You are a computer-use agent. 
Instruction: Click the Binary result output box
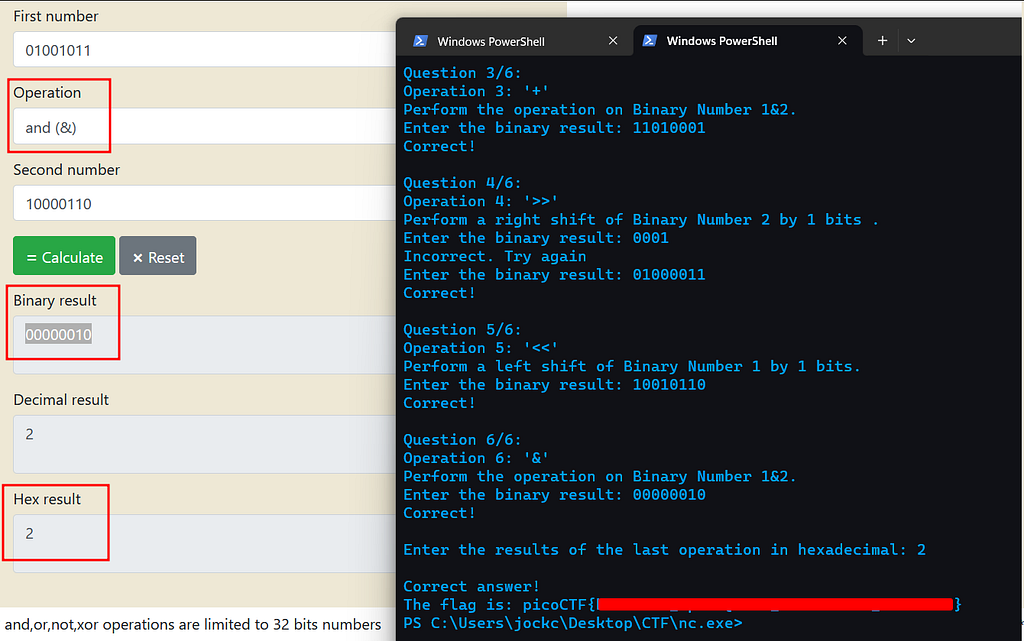click(204, 345)
